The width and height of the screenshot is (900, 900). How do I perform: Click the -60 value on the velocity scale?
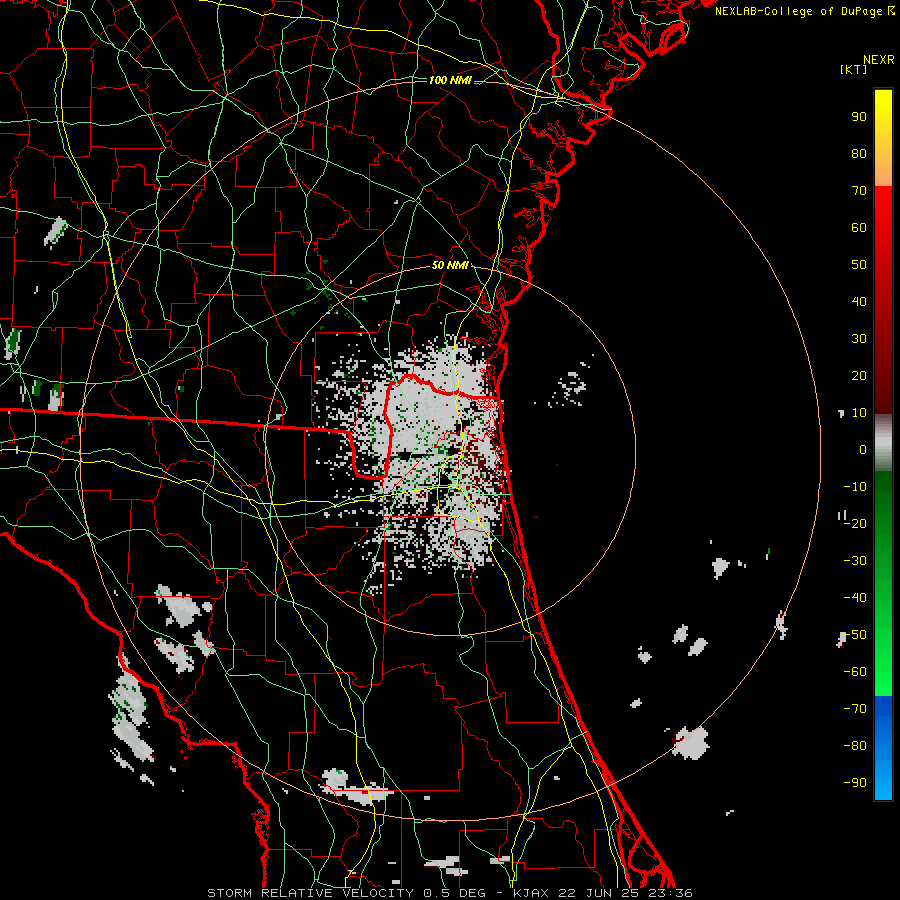pyautogui.click(x=855, y=672)
